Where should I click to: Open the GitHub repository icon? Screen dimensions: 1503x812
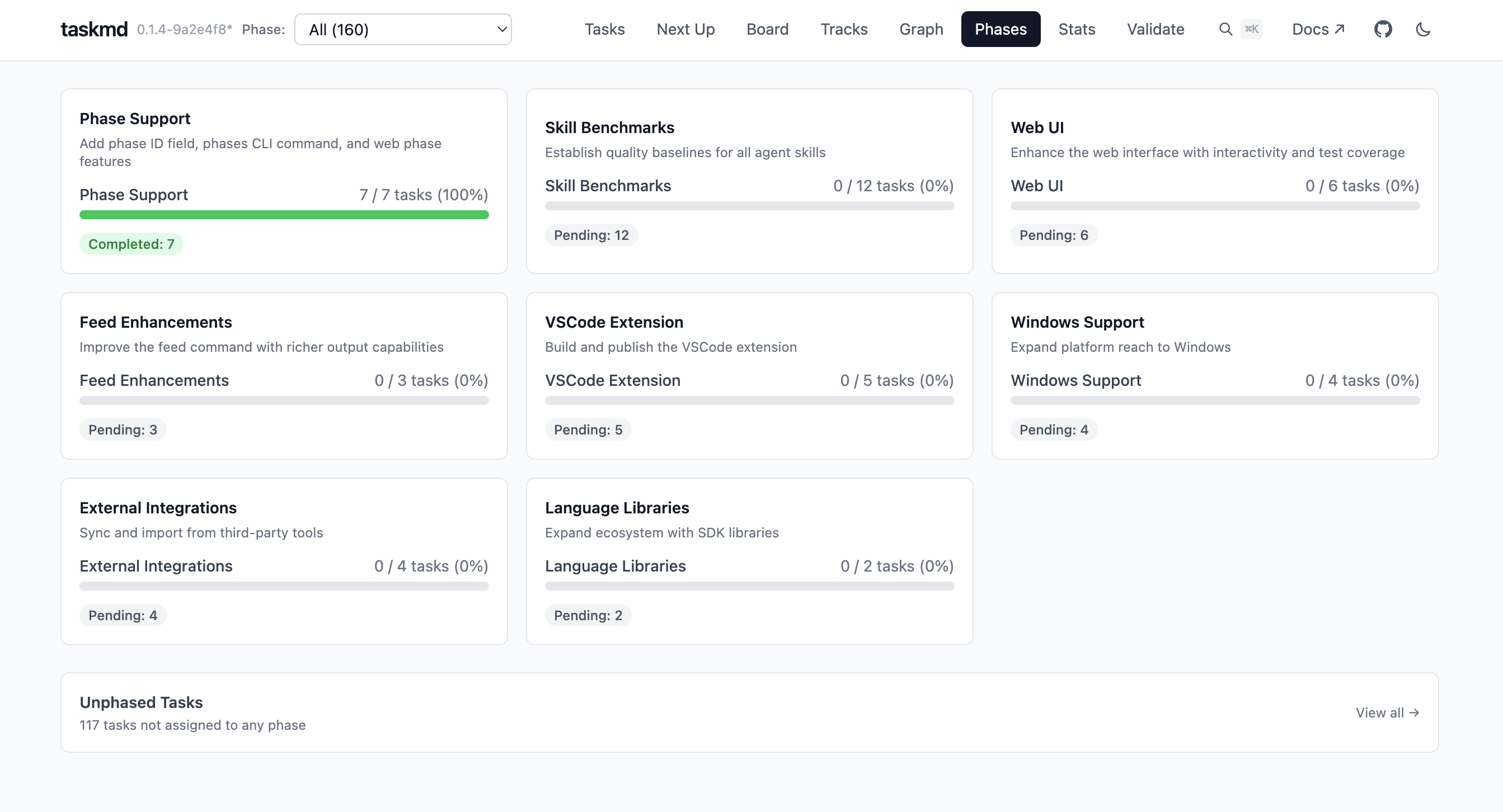1382,29
